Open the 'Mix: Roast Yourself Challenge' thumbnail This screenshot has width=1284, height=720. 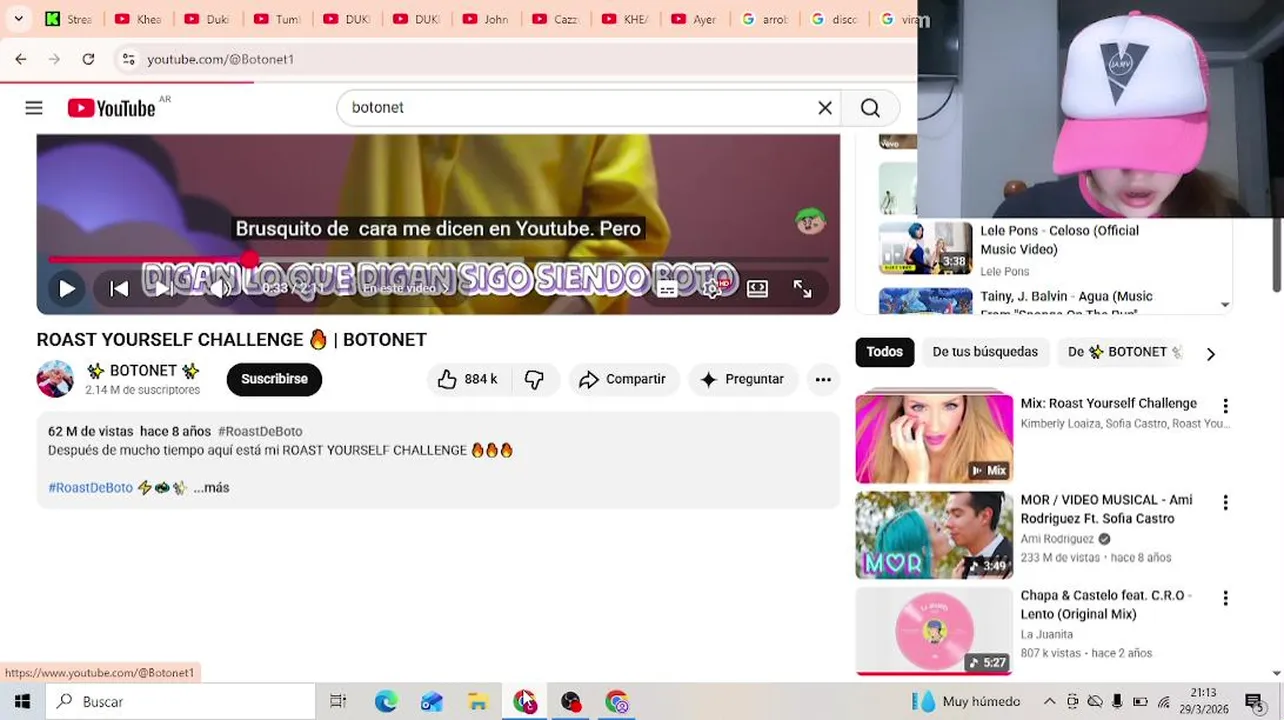pos(934,439)
